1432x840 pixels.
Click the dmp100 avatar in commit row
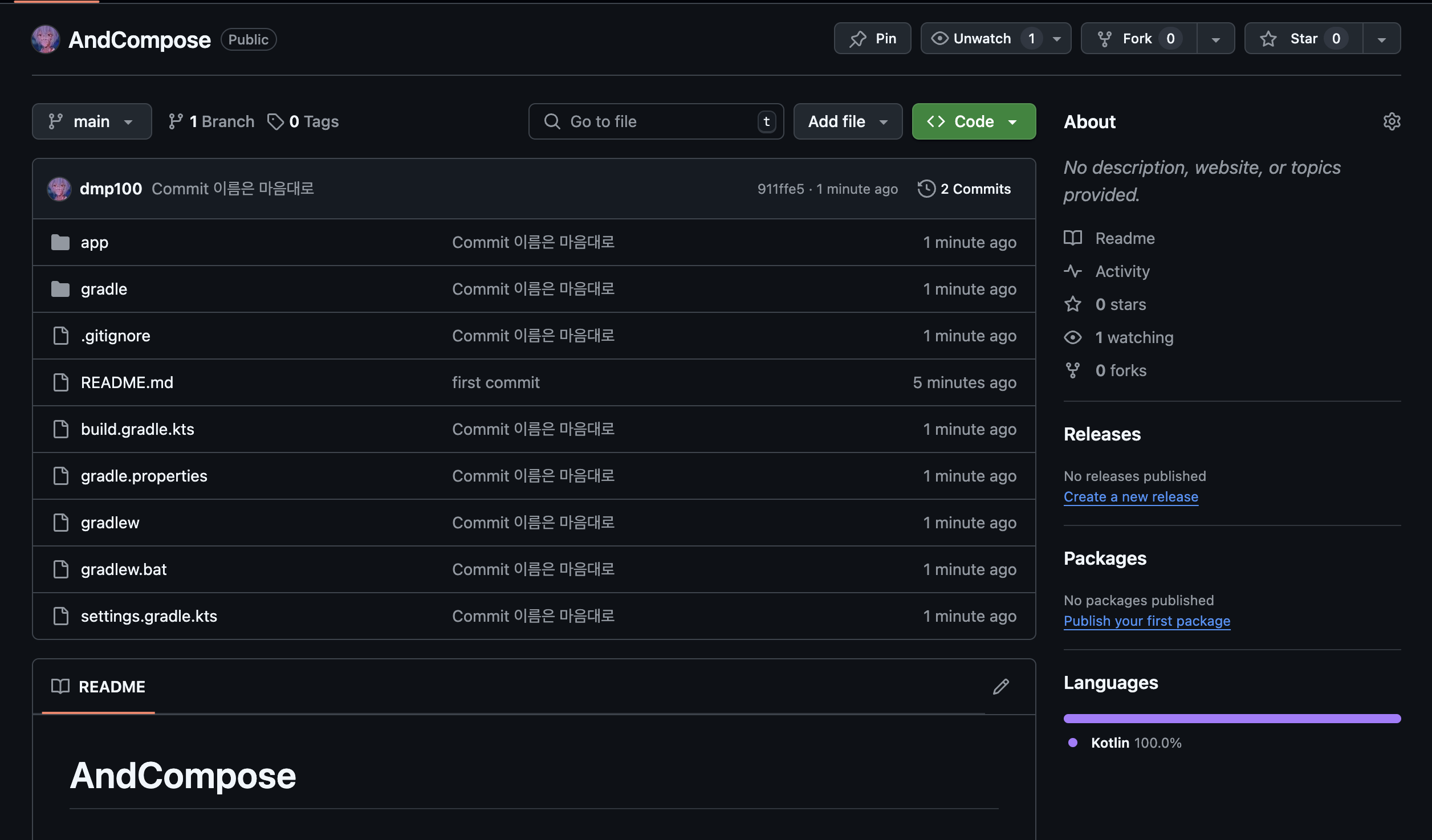(59, 189)
